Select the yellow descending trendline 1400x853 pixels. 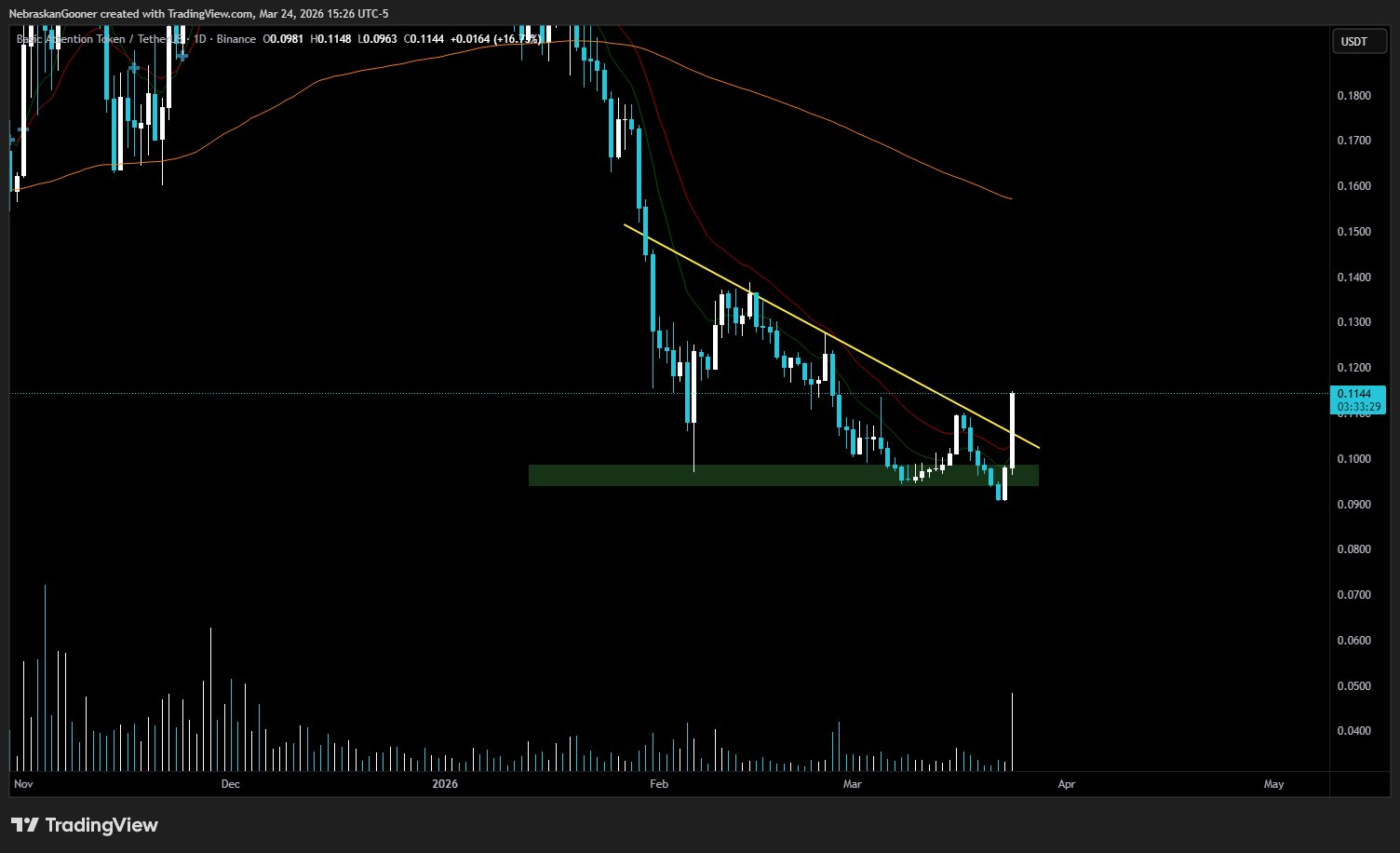point(831,336)
